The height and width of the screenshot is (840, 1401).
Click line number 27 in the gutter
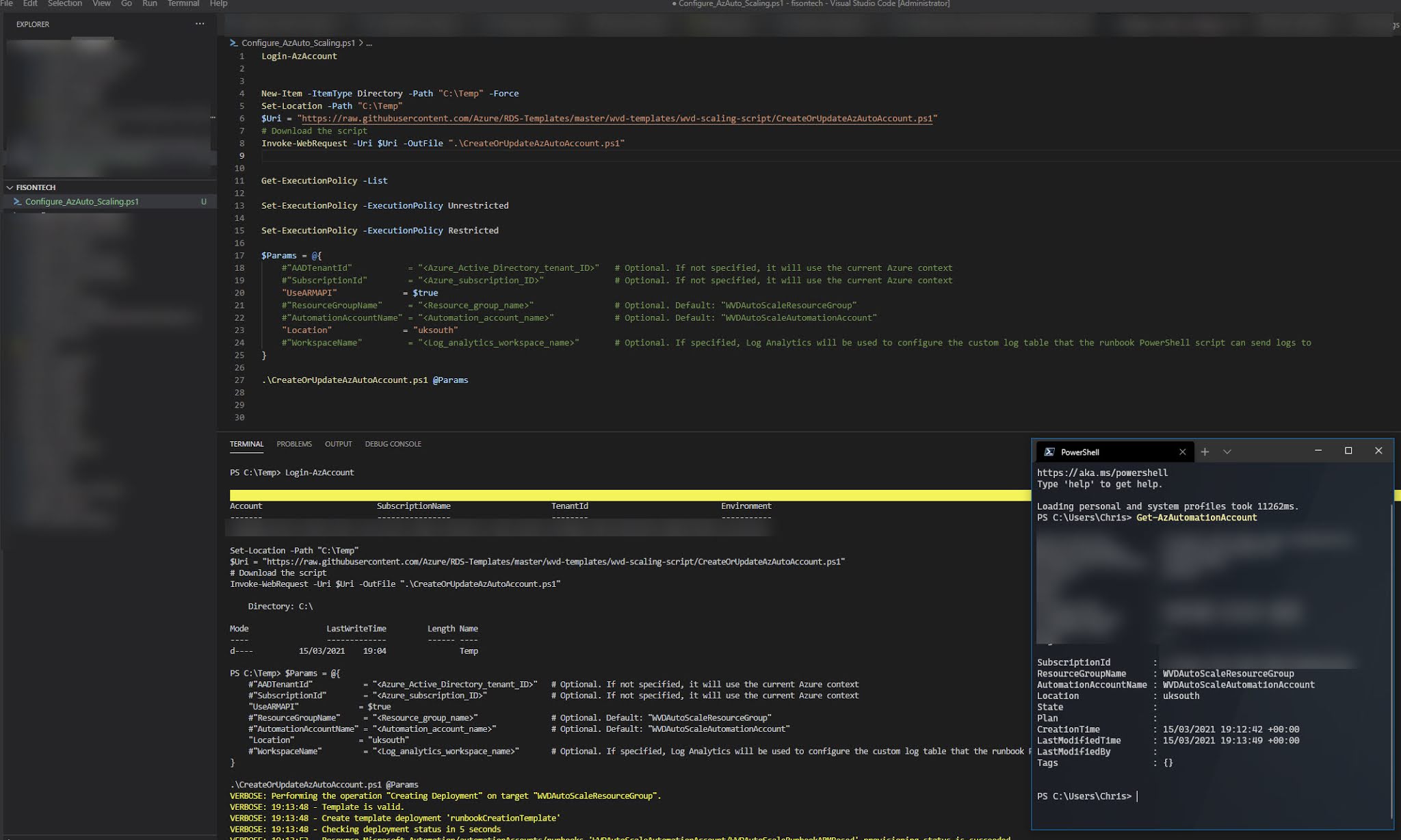(x=239, y=380)
